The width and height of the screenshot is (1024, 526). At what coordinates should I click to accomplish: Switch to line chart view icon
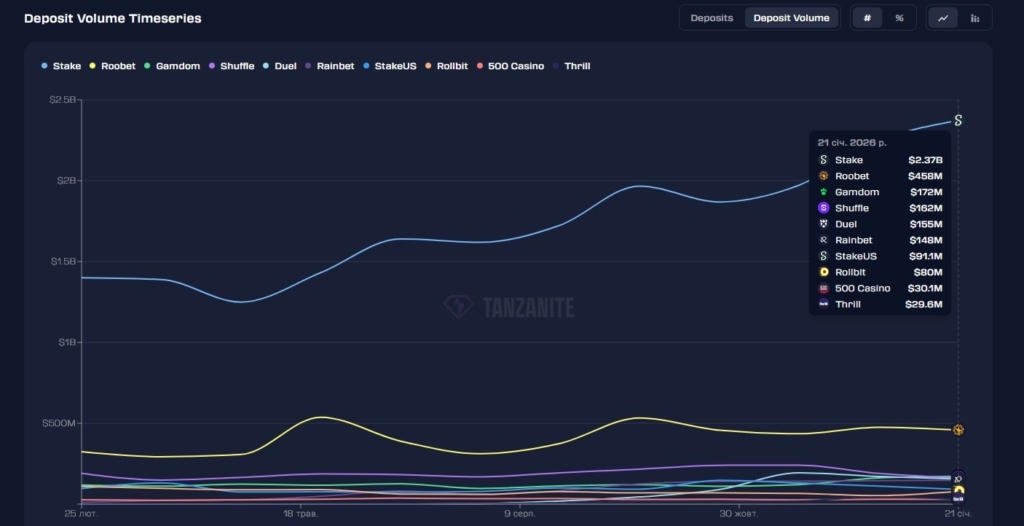[942, 18]
